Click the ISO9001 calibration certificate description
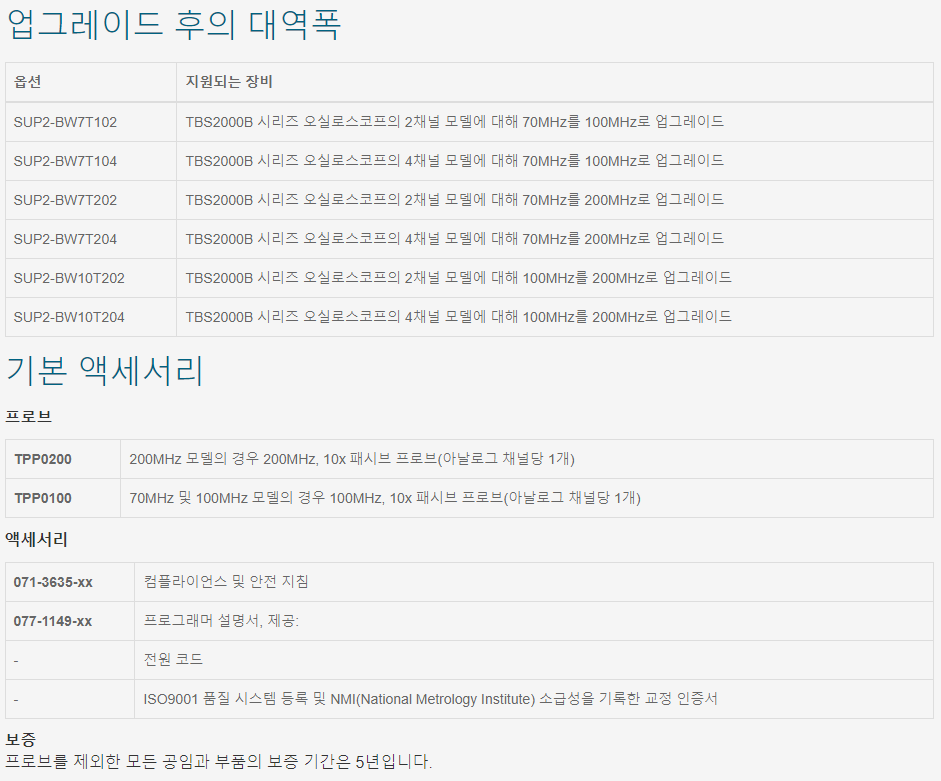The height and width of the screenshot is (781, 941). tap(430, 699)
